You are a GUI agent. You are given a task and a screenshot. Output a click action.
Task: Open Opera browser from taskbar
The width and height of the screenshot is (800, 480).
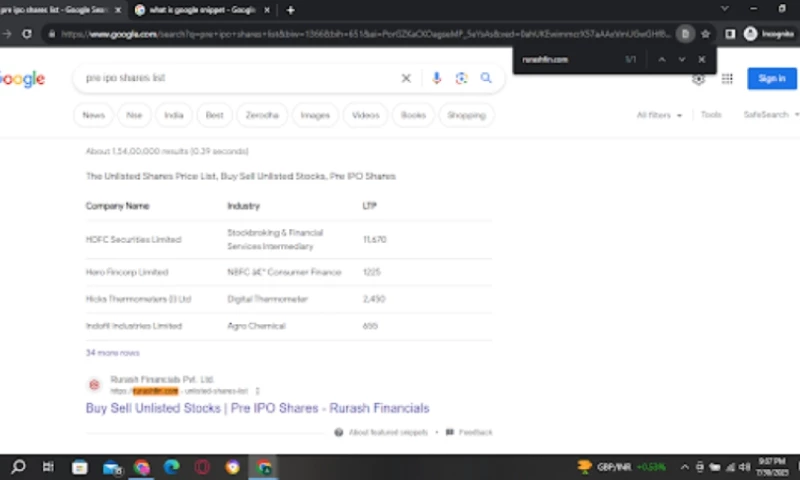coord(202,467)
